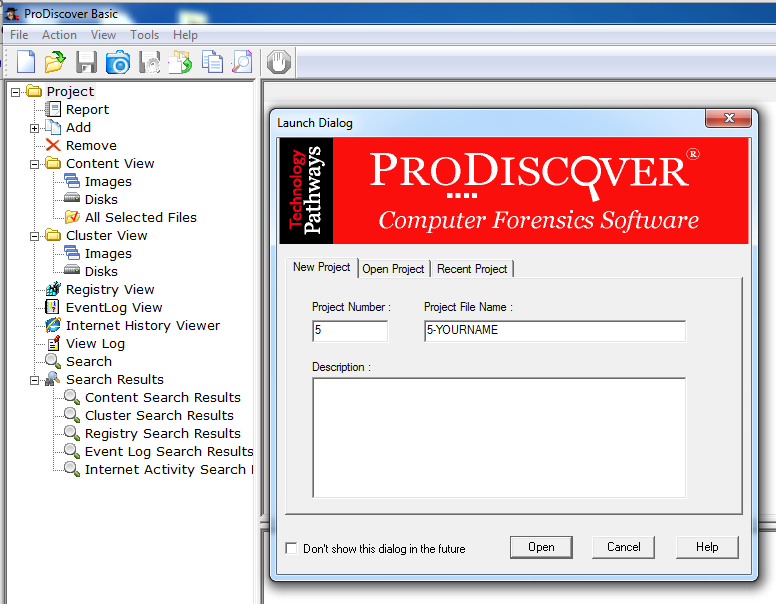Open the View menu
The width and height of the screenshot is (776, 604).
tap(103, 35)
